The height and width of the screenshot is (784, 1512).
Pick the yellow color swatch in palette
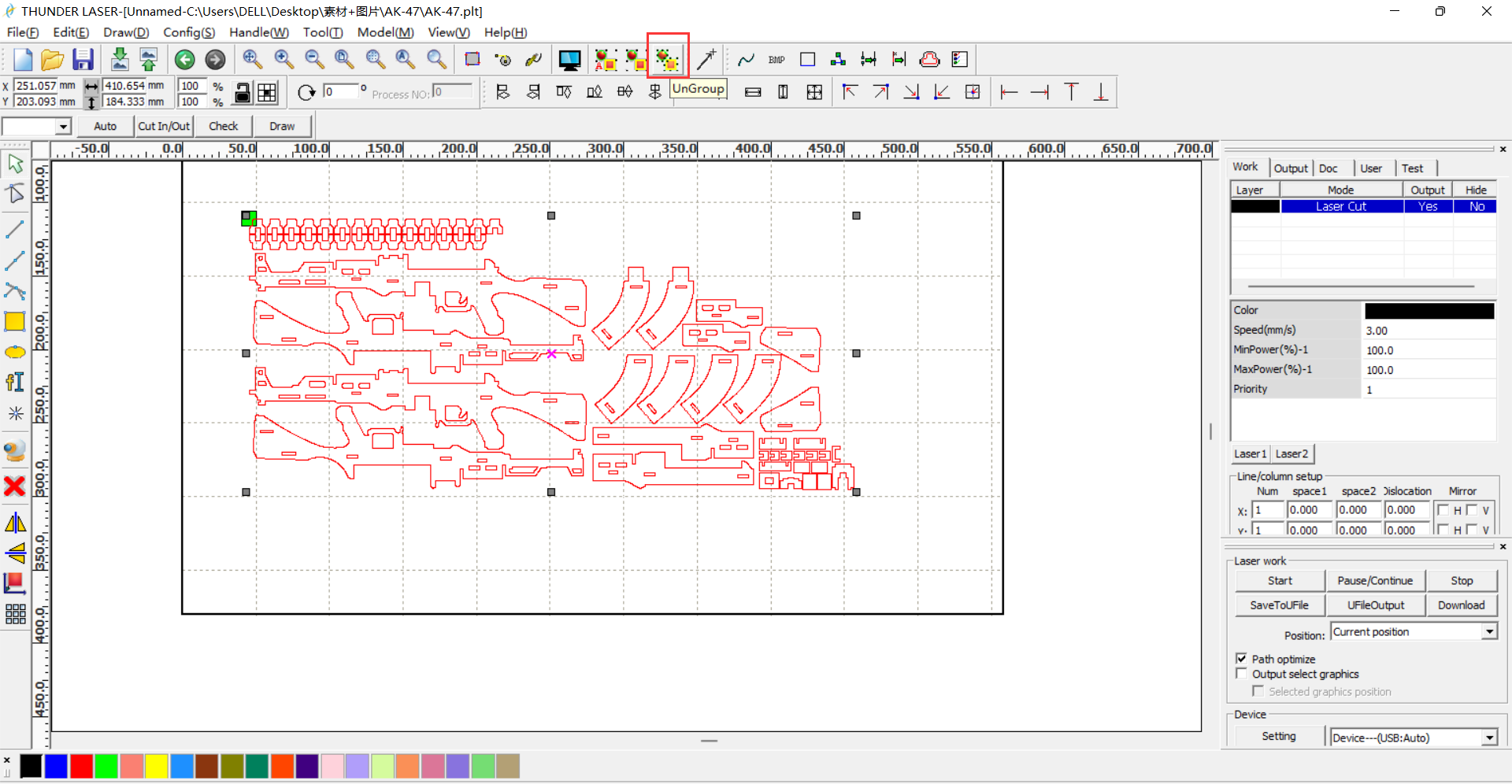(157, 766)
